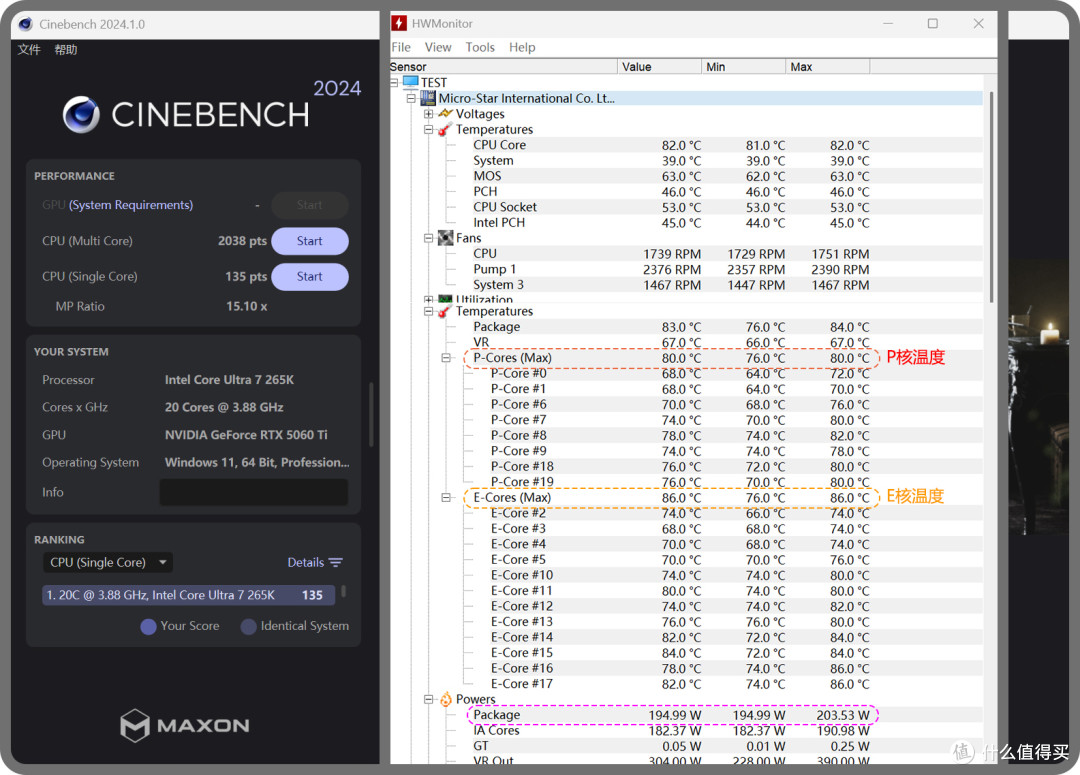Open the Tools menu in HWMonitor
1080x775 pixels.
[480, 48]
